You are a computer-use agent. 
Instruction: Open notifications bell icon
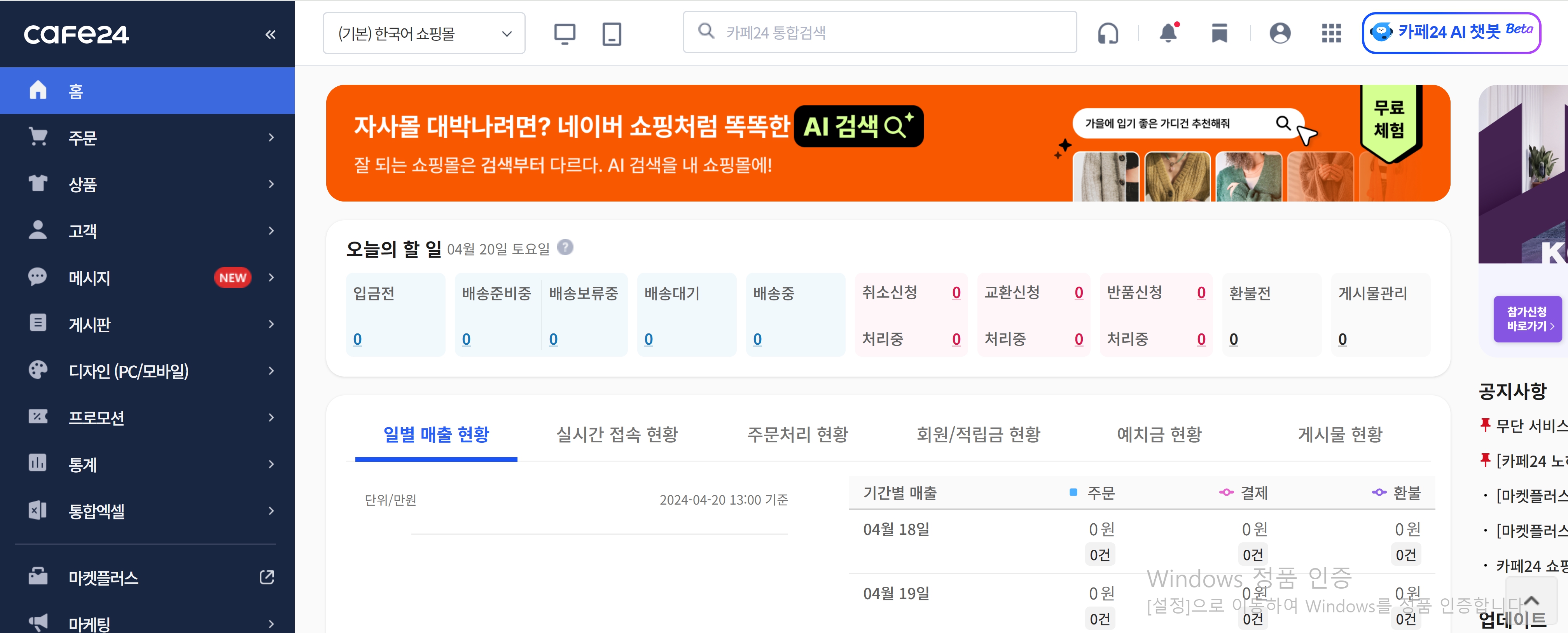tap(1168, 32)
